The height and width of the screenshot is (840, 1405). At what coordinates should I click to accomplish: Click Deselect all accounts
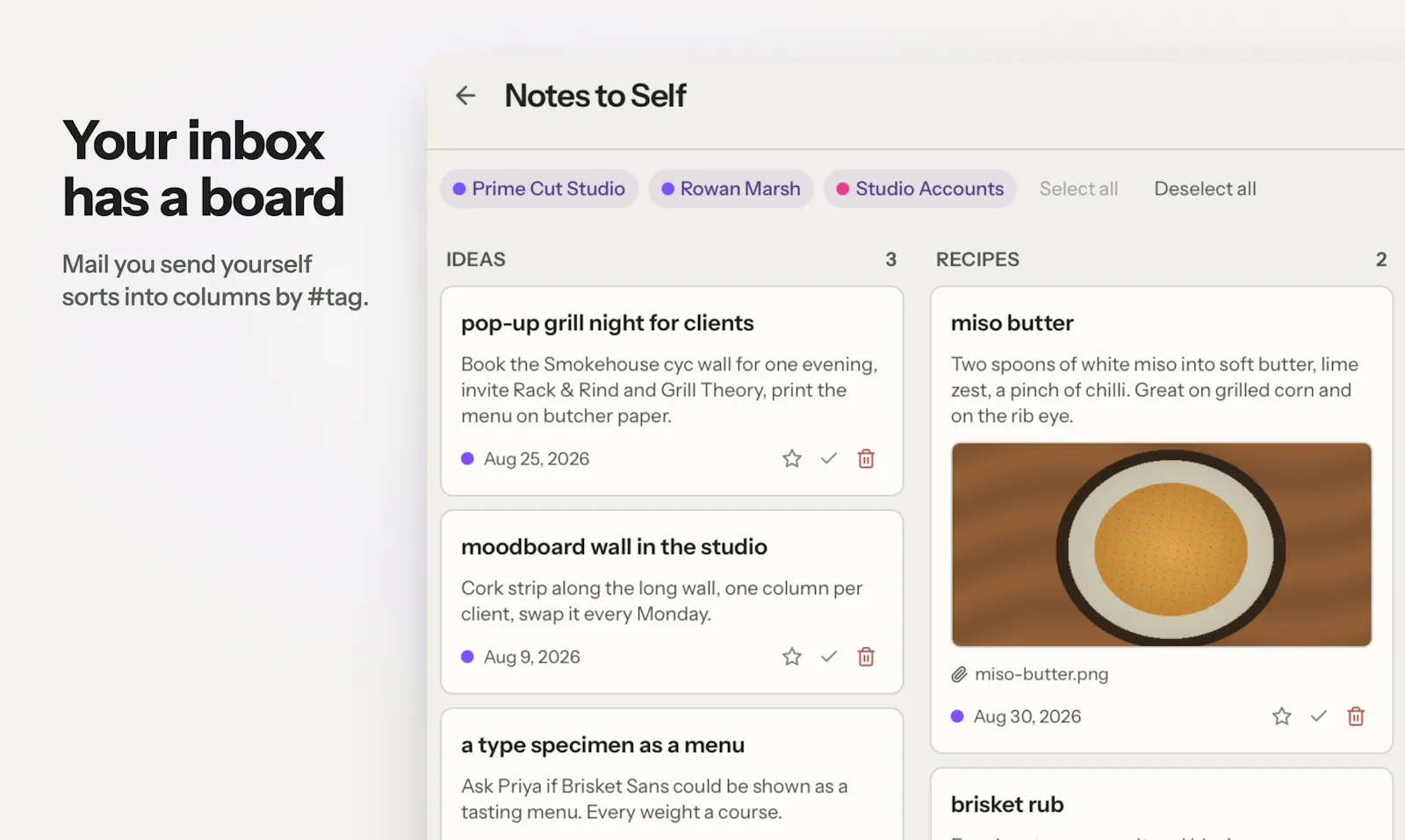[1205, 189]
